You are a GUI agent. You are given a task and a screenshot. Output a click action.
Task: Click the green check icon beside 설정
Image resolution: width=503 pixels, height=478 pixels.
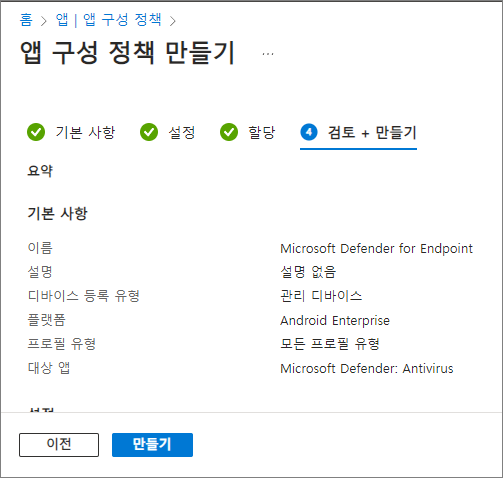[x=149, y=132]
